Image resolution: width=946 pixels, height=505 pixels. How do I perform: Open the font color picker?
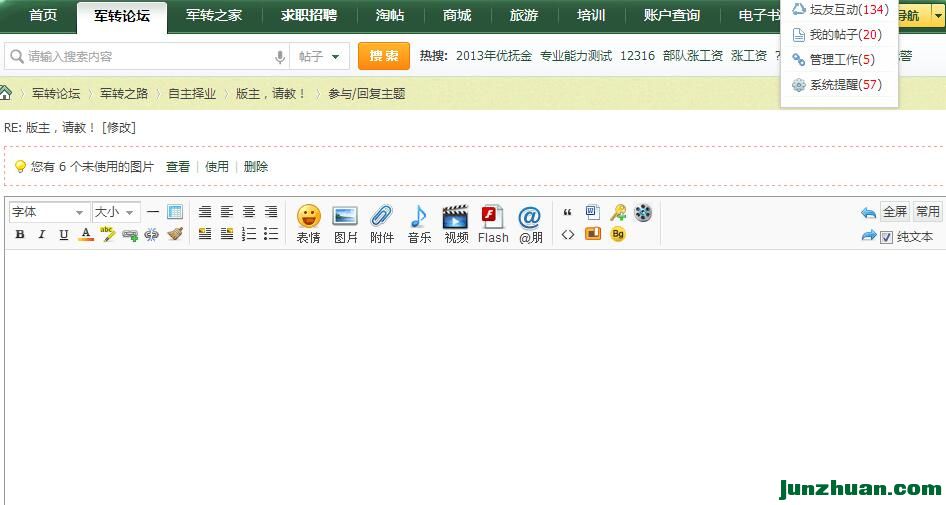[x=86, y=235]
